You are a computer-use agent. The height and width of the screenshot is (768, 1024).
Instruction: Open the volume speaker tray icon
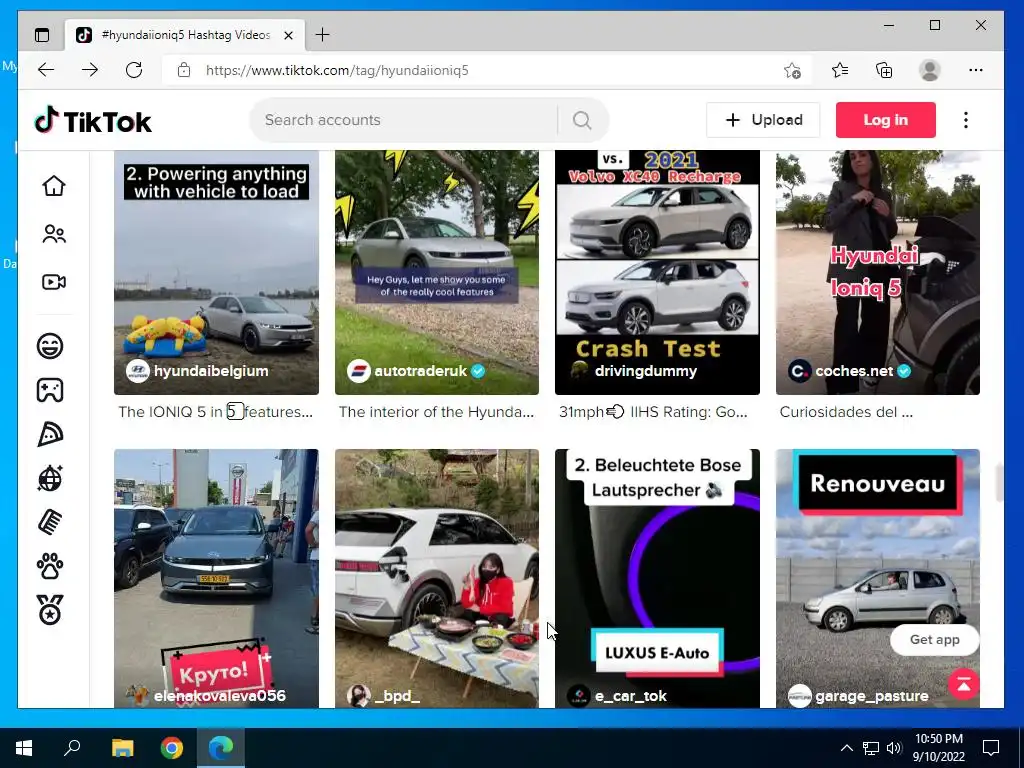coord(894,748)
